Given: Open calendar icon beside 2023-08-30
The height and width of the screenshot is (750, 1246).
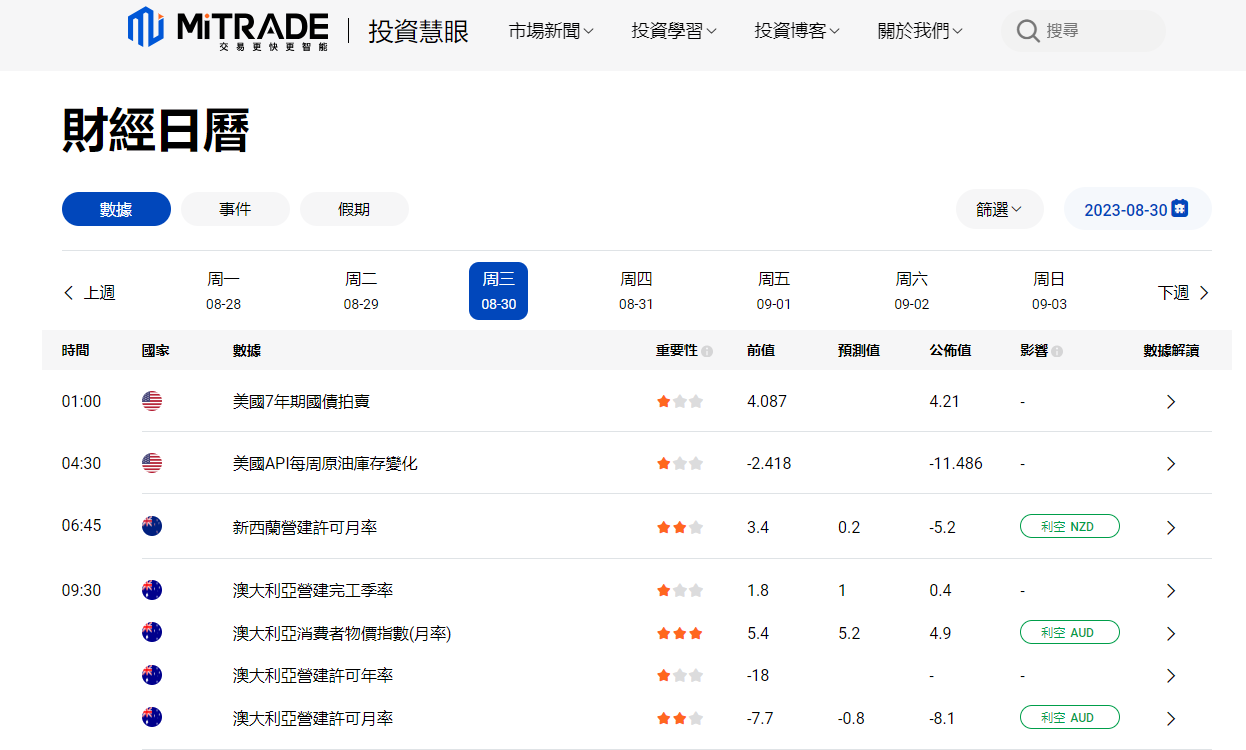Looking at the screenshot, I should [x=1180, y=209].
